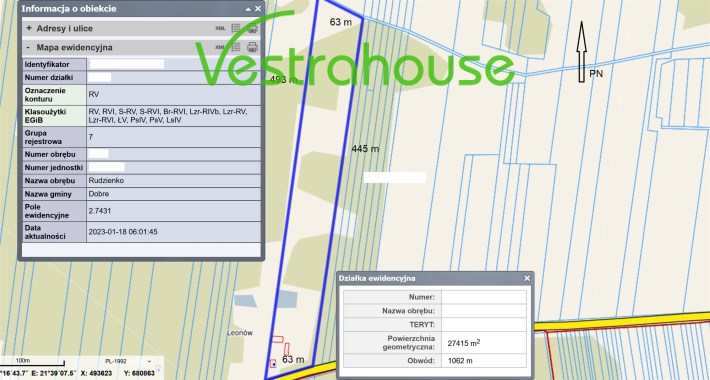Print the Adresy i ulice section

(x=252, y=28)
